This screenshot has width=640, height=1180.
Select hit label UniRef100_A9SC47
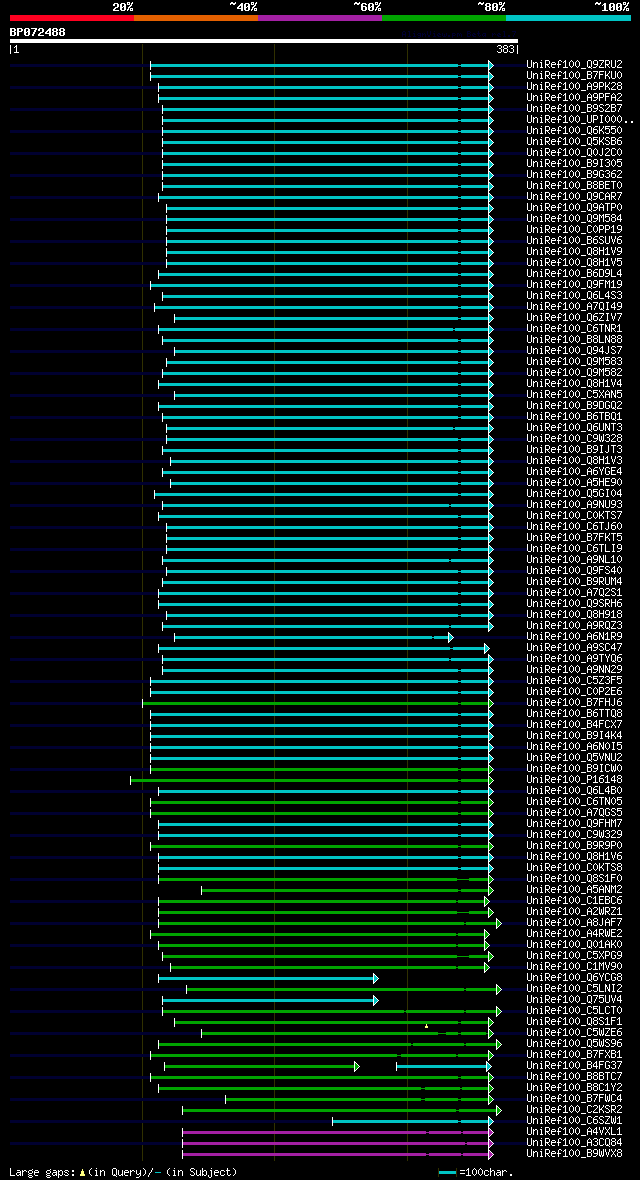pos(574,647)
